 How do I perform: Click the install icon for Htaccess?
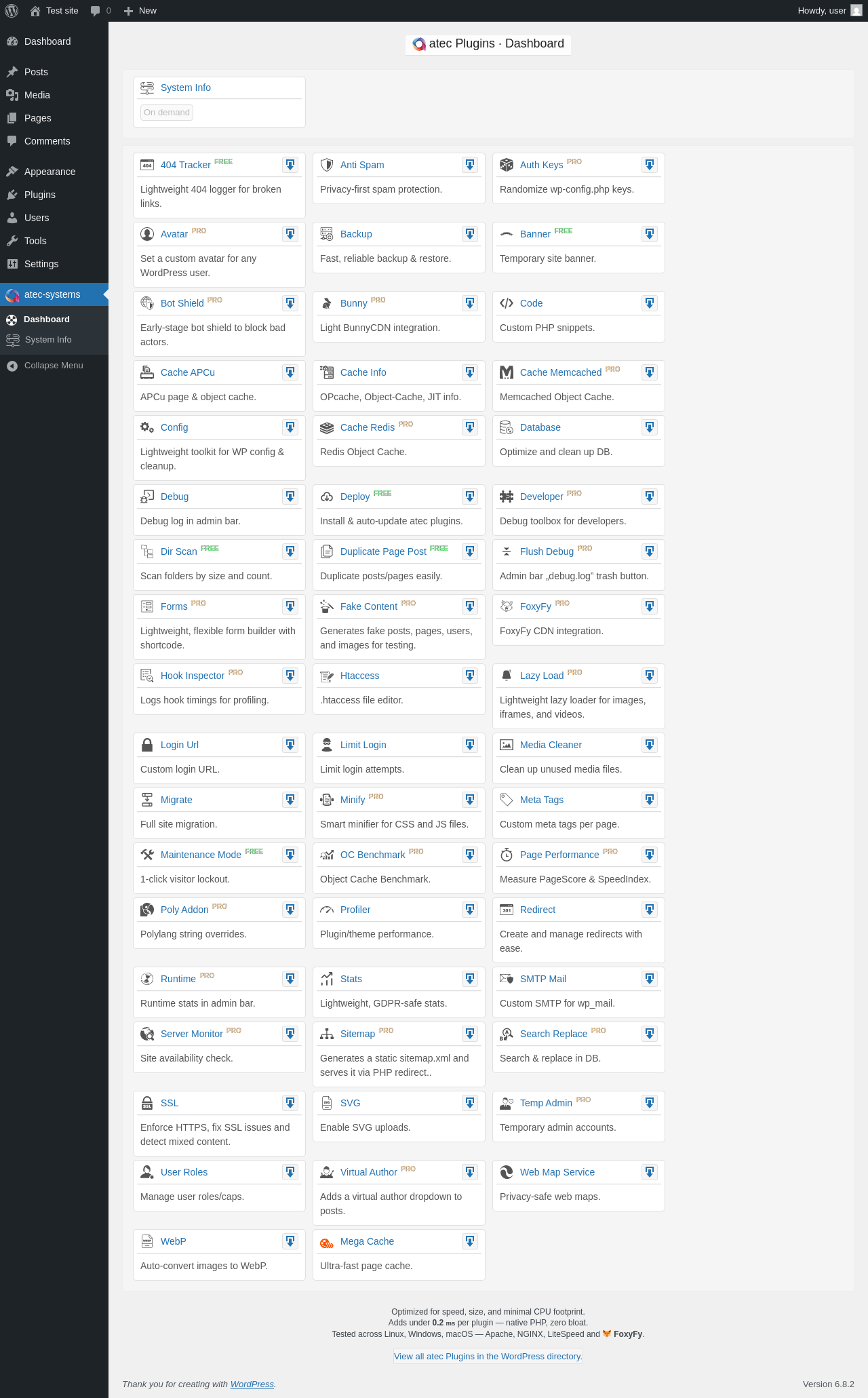(x=470, y=676)
